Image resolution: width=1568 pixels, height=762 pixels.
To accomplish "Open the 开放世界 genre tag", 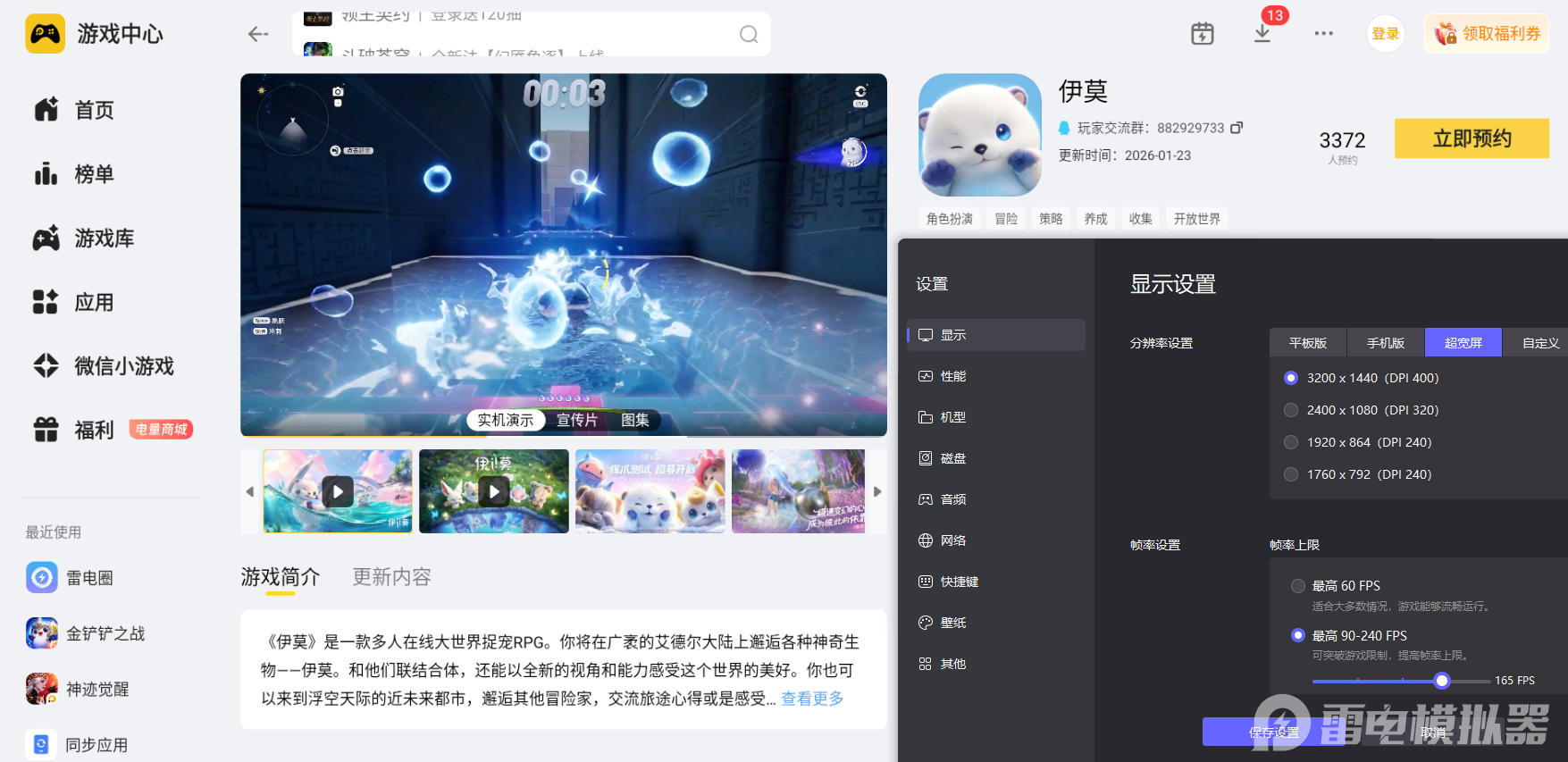I will click(x=1197, y=219).
